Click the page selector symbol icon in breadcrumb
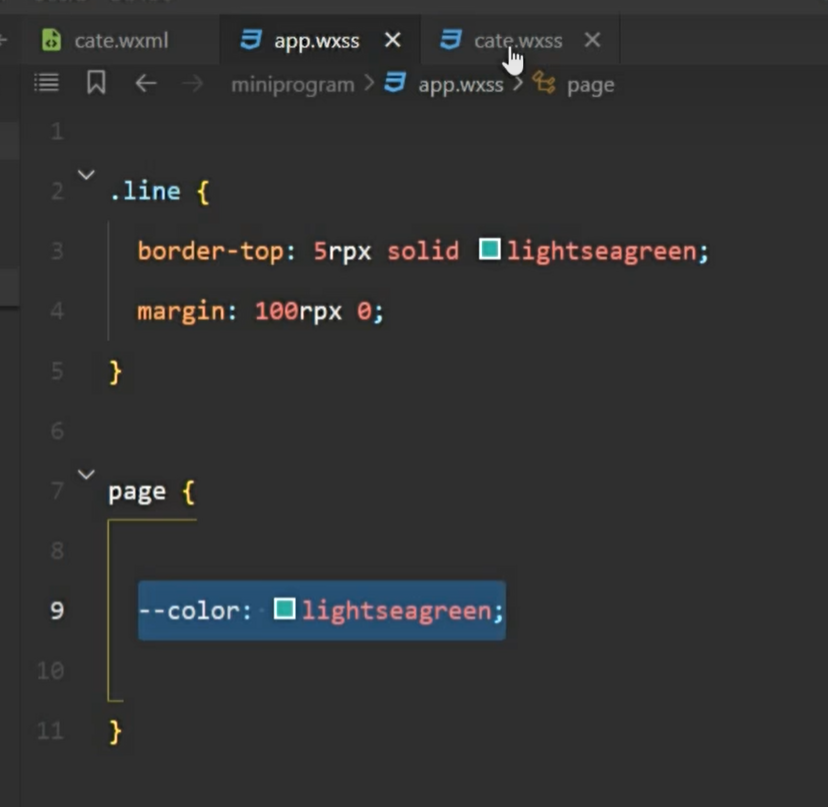Screen dimensions: 828x807 [544, 84]
